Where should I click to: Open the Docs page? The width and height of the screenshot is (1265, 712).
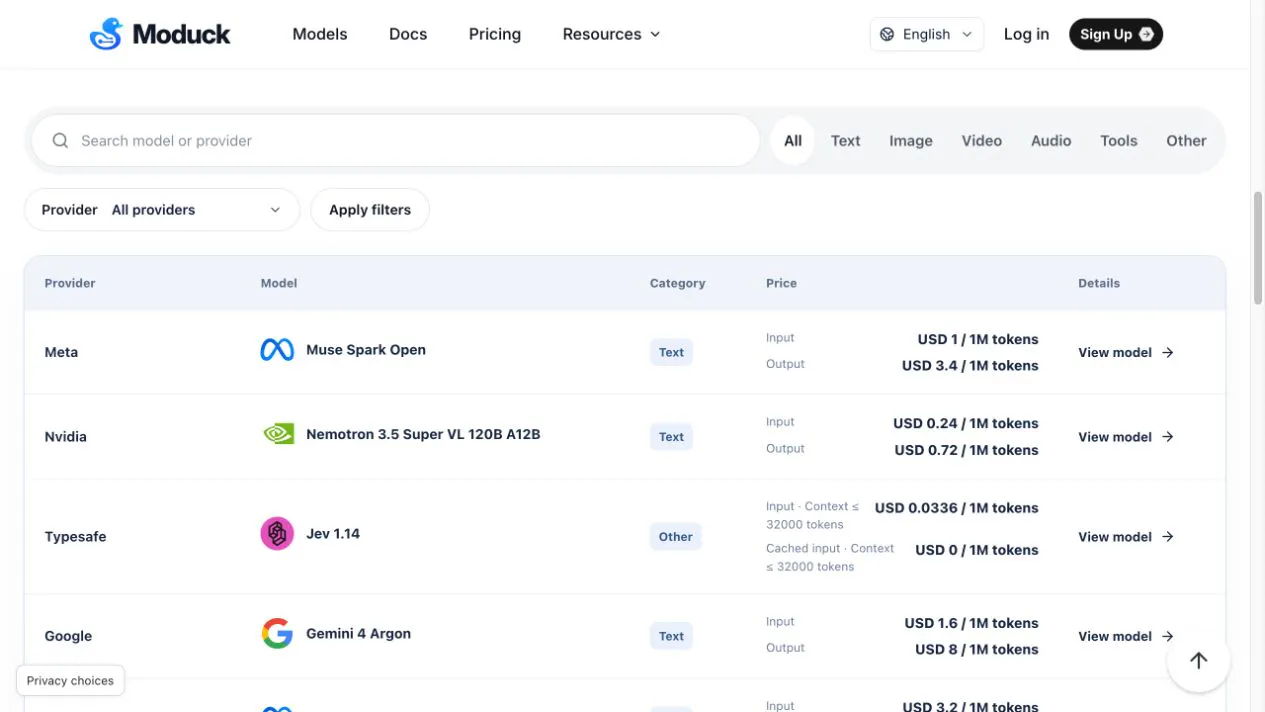pos(408,34)
